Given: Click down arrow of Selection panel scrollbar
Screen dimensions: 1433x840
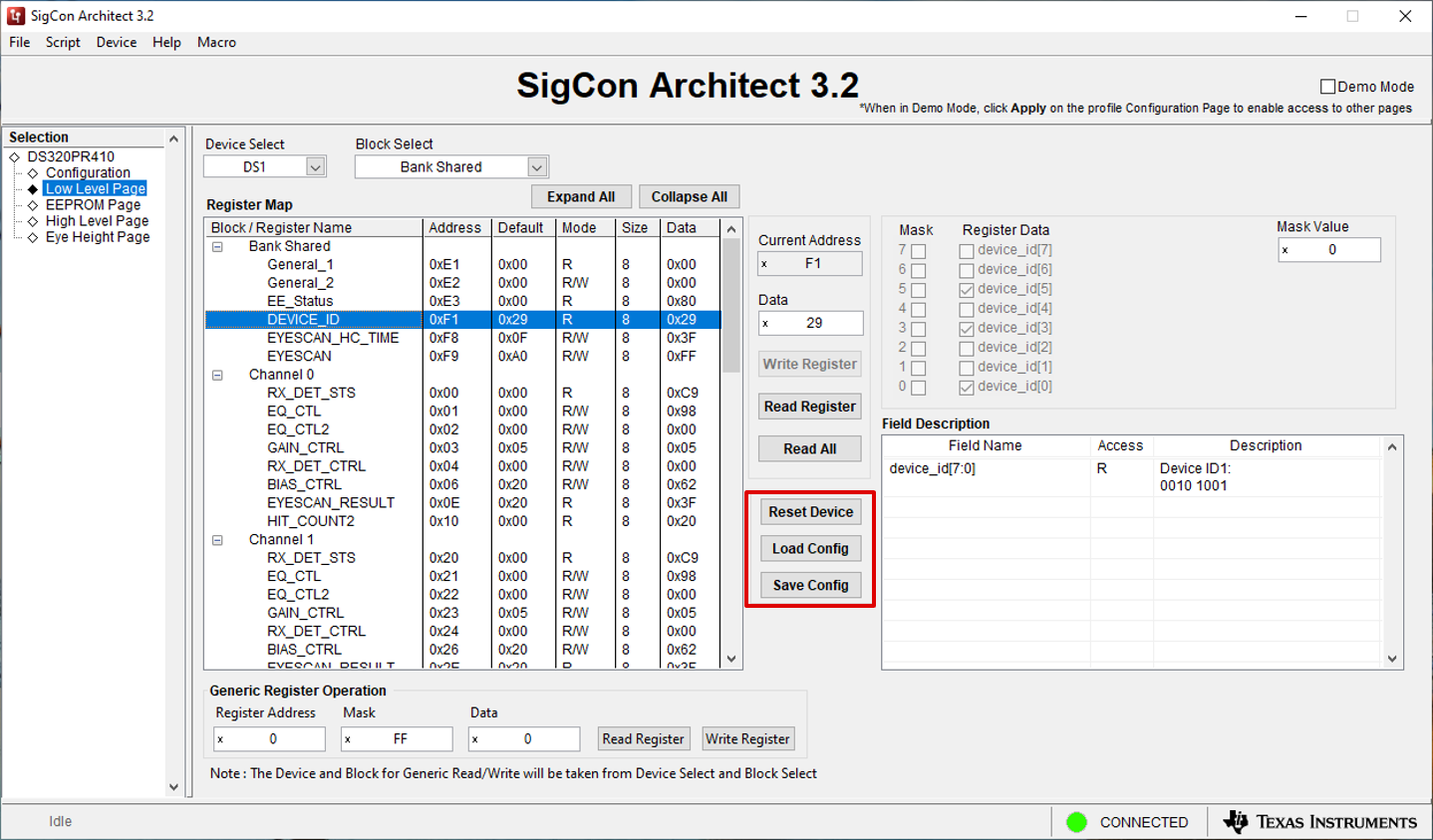Looking at the screenshot, I should 173,787.
